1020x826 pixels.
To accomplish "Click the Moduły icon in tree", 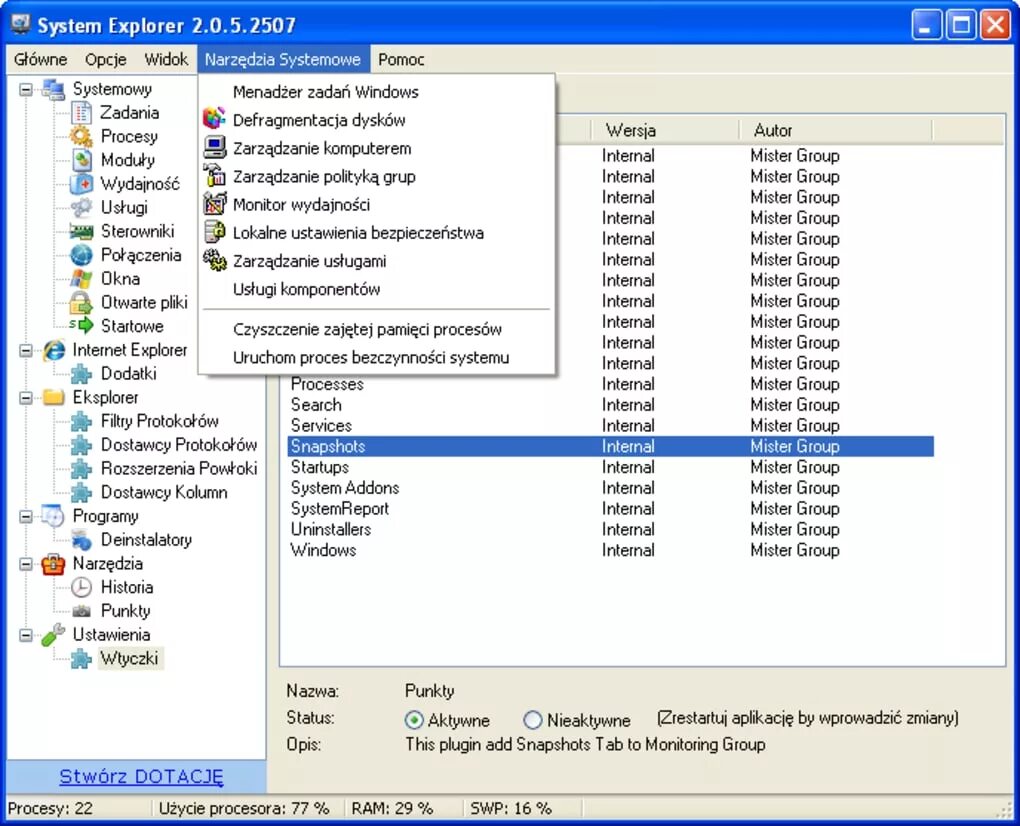I will (81, 160).
